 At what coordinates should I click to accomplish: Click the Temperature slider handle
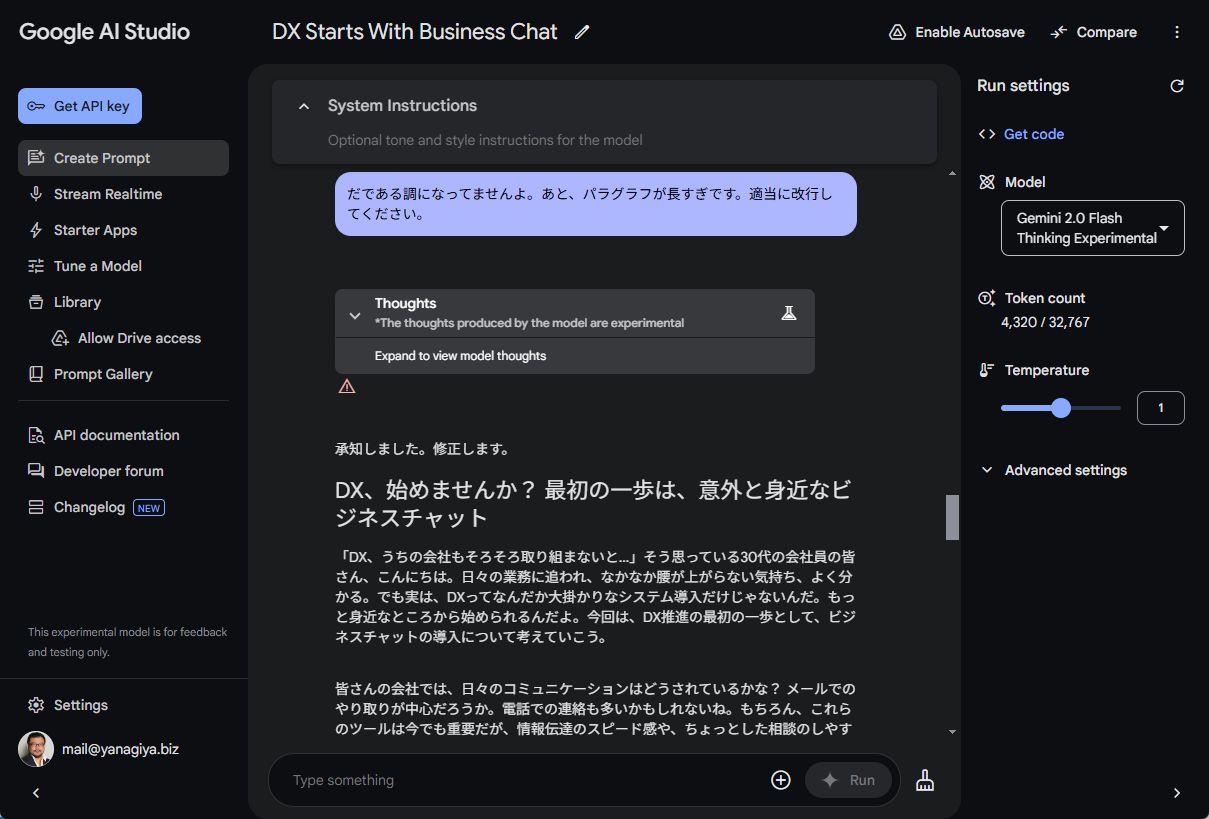click(1061, 408)
